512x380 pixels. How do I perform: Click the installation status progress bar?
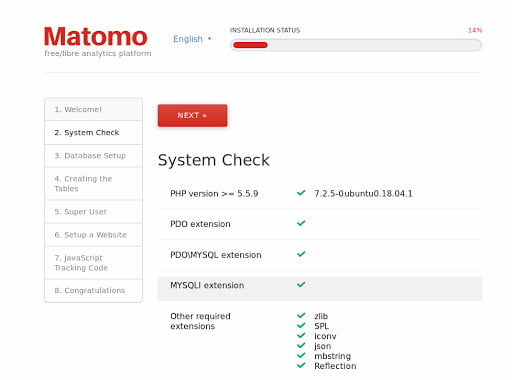356,45
